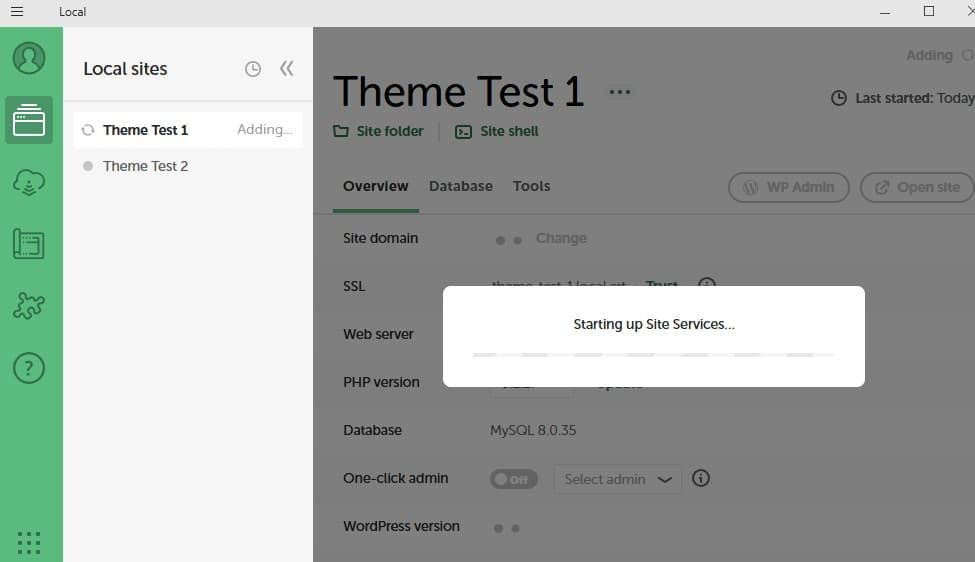Open the hamburger menu
Image resolution: width=975 pixels, height=562 pixels.
coord(16,12)
